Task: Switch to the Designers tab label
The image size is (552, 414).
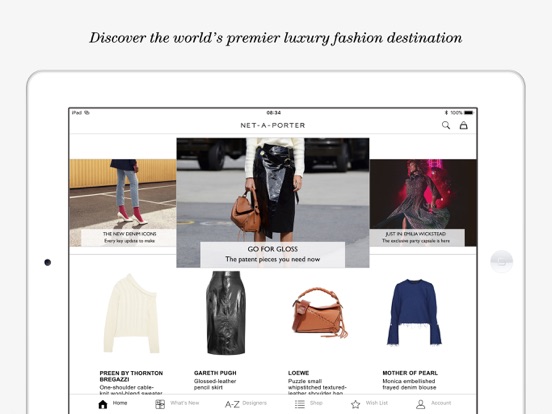Action: [254, 403]
